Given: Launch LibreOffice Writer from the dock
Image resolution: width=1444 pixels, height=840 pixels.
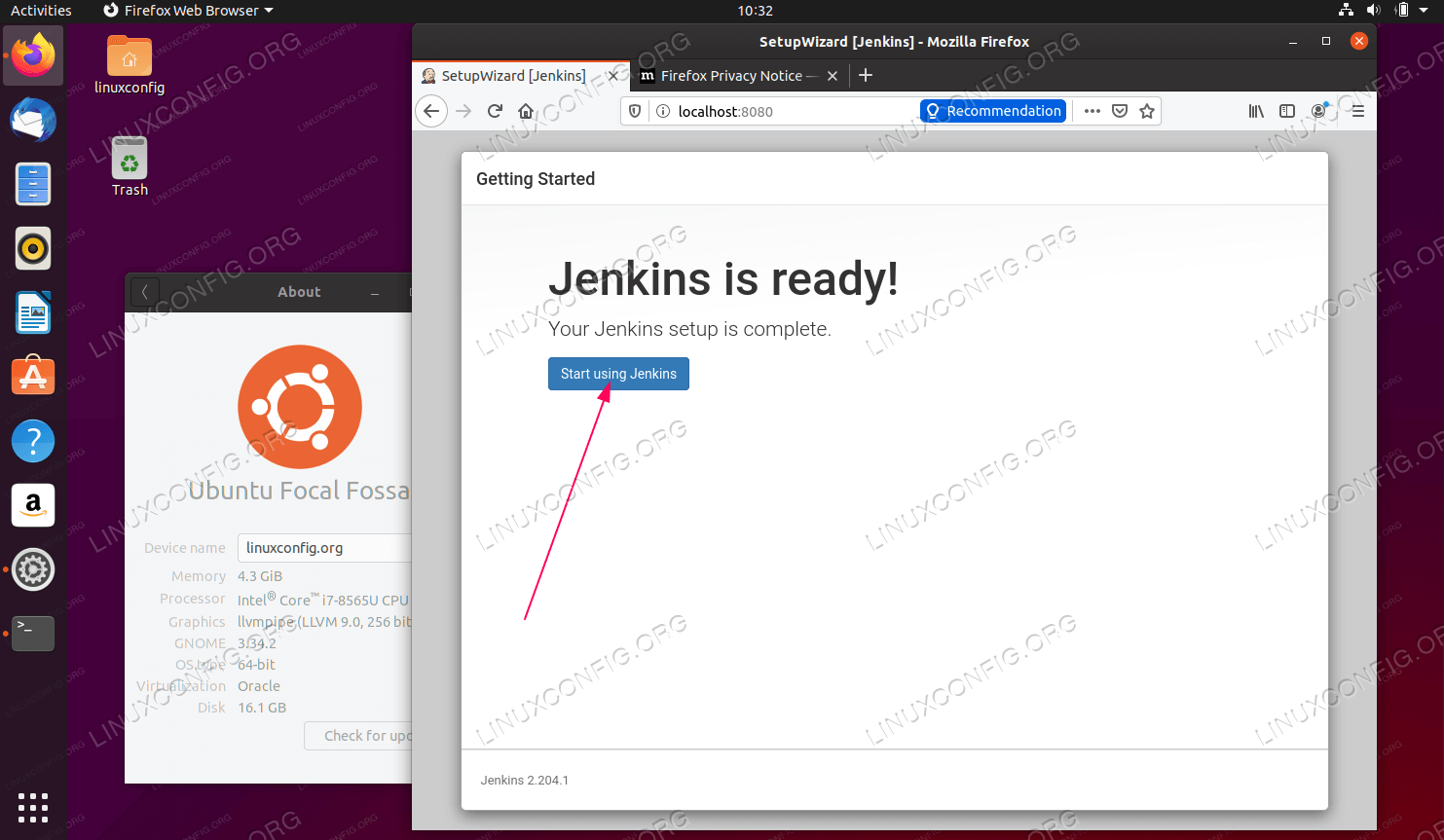Looking at the screenshot, I should (33, 313).
